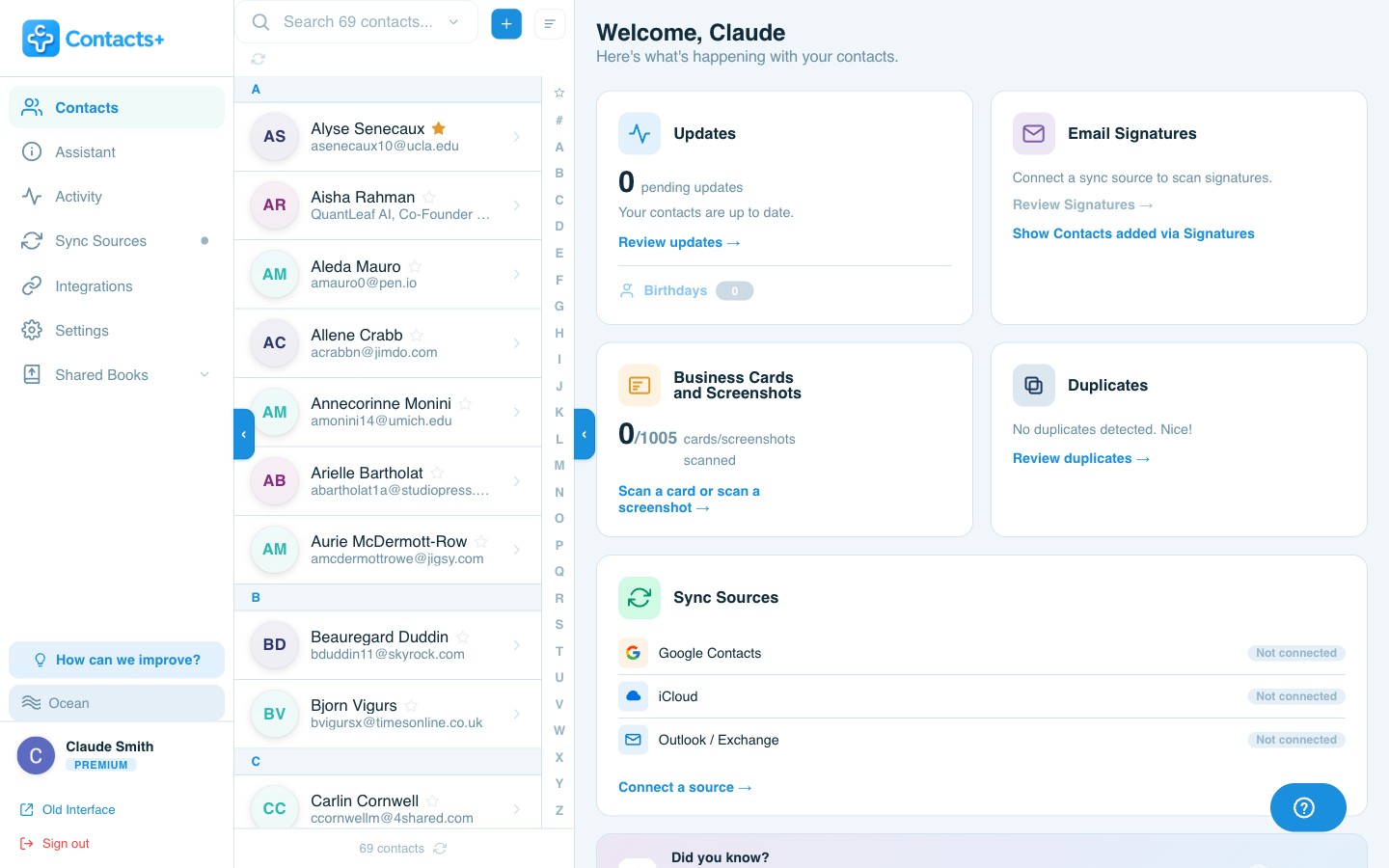Unfavorite Alyse Senecaux with the star
The image size is (1389, 868).
pos(439,128)
